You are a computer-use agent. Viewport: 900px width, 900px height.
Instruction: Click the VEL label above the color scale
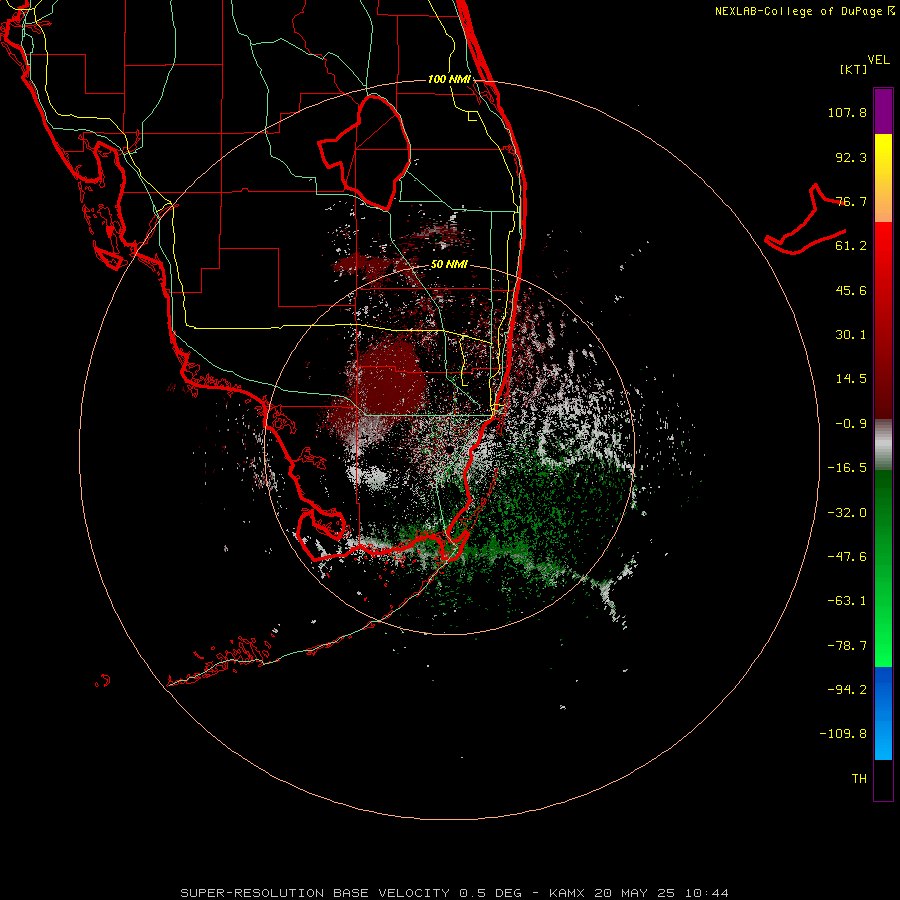(878, 60)
